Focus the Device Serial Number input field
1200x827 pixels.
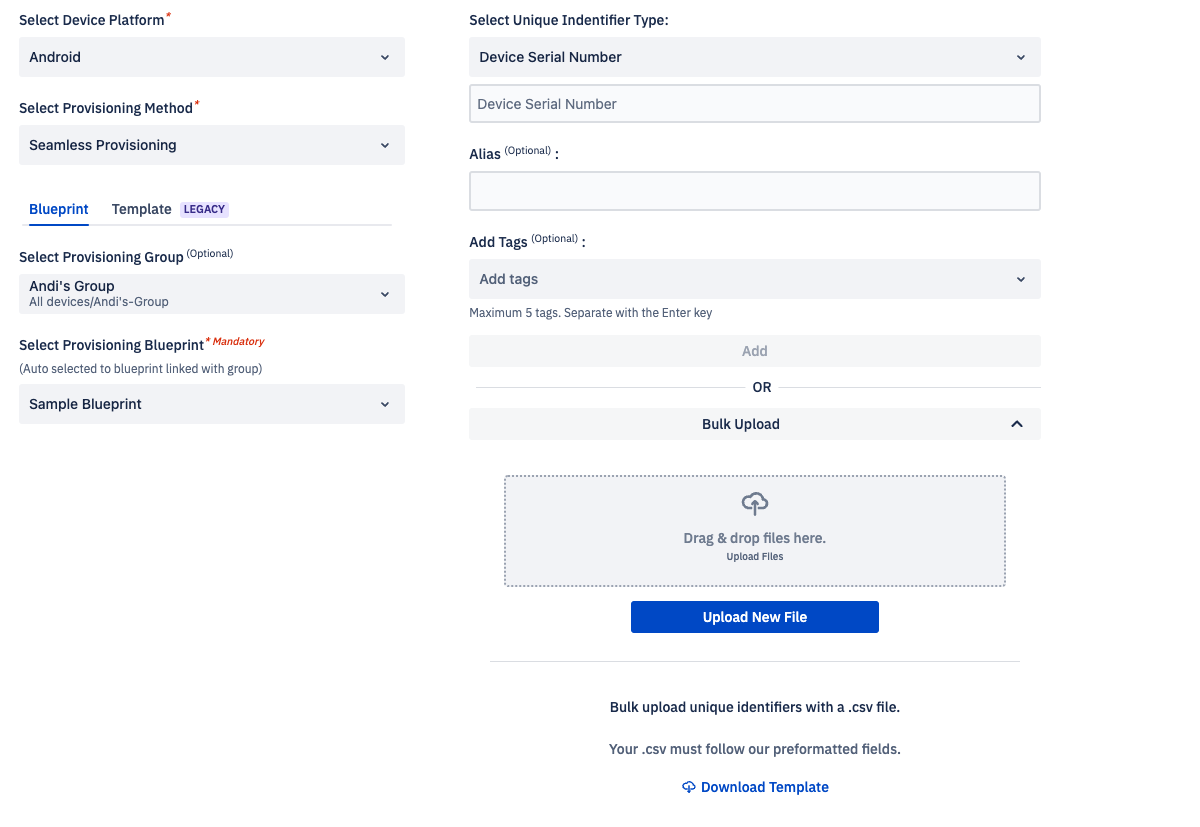(x=755, y=104)
